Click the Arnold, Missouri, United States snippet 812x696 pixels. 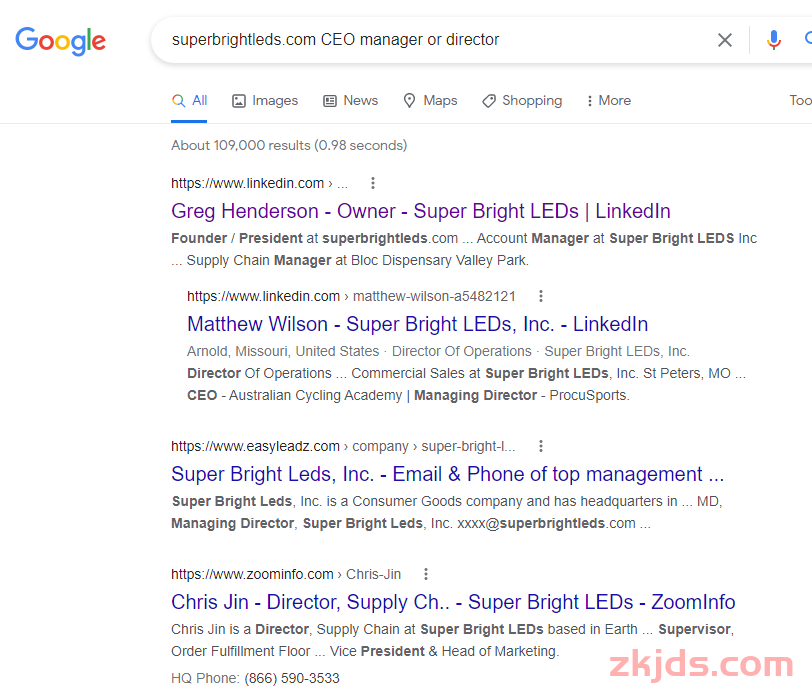(x=438, y=351)
